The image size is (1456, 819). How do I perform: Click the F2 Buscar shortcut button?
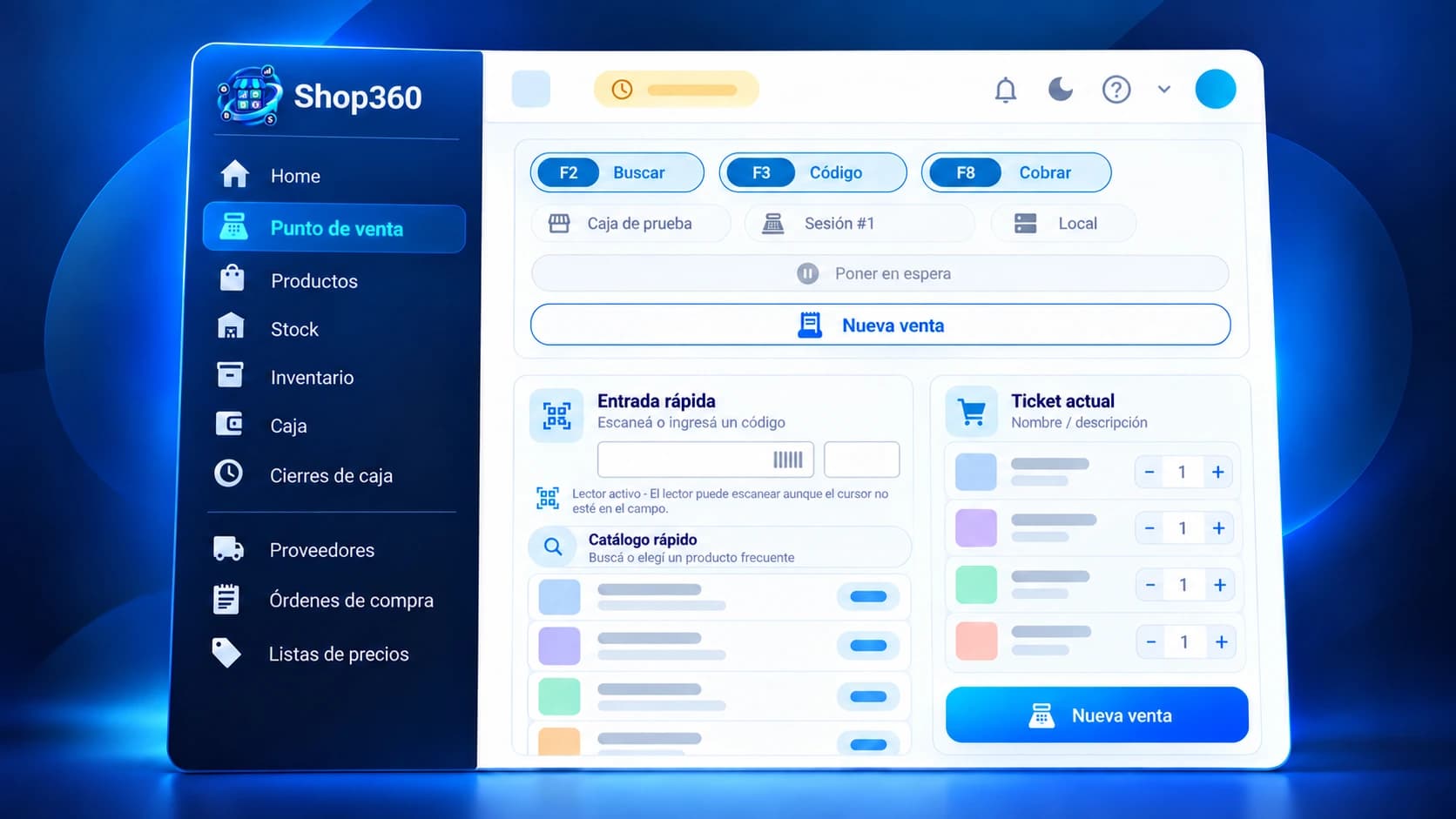(617, 172)
